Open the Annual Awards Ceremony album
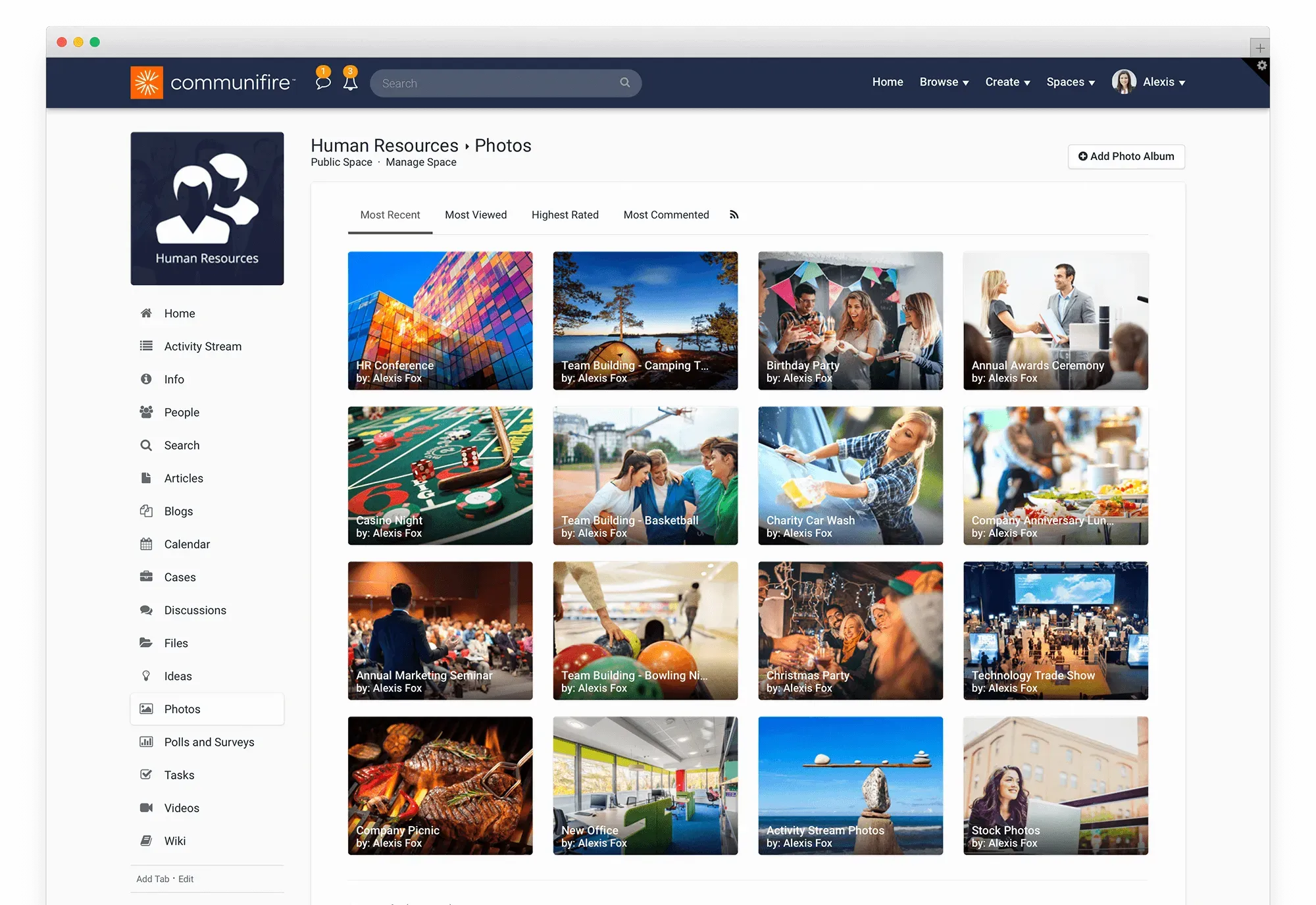The height and width of the screenshot is (905, 1316). 1056,321
